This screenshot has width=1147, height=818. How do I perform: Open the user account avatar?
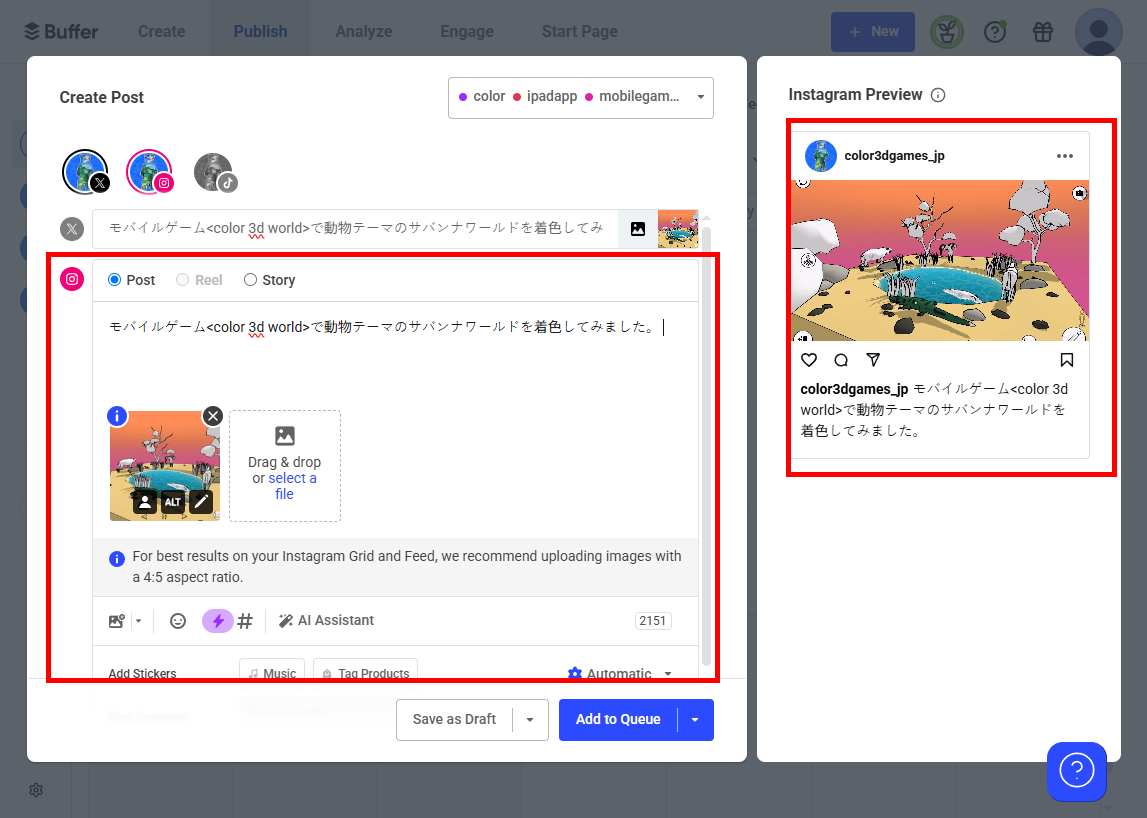[1098, 32]
